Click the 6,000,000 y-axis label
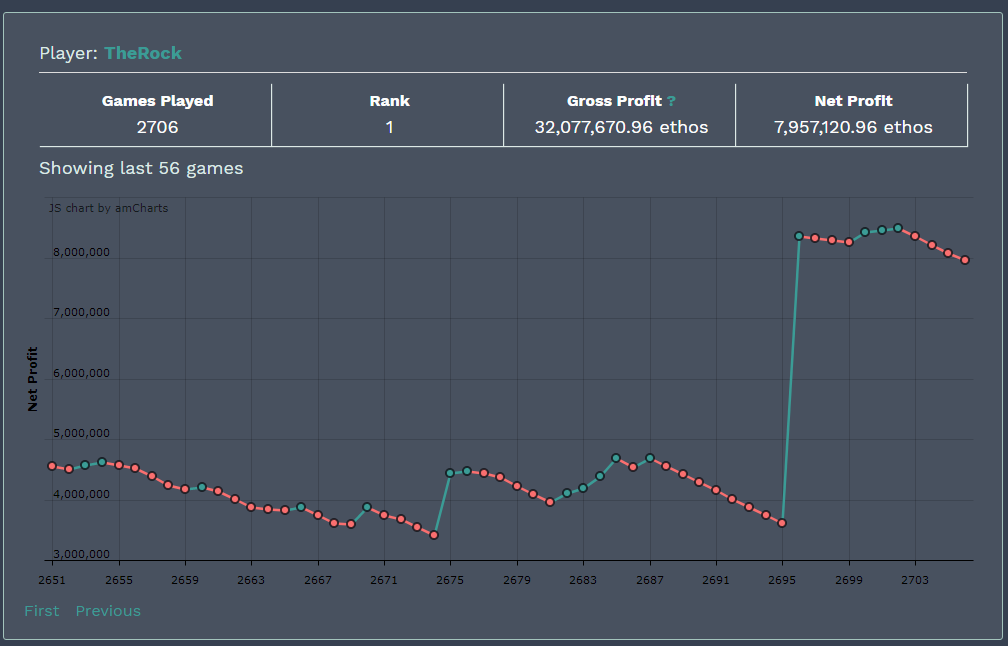Viewport: 1008px width, 646px height. click(81, 373)
